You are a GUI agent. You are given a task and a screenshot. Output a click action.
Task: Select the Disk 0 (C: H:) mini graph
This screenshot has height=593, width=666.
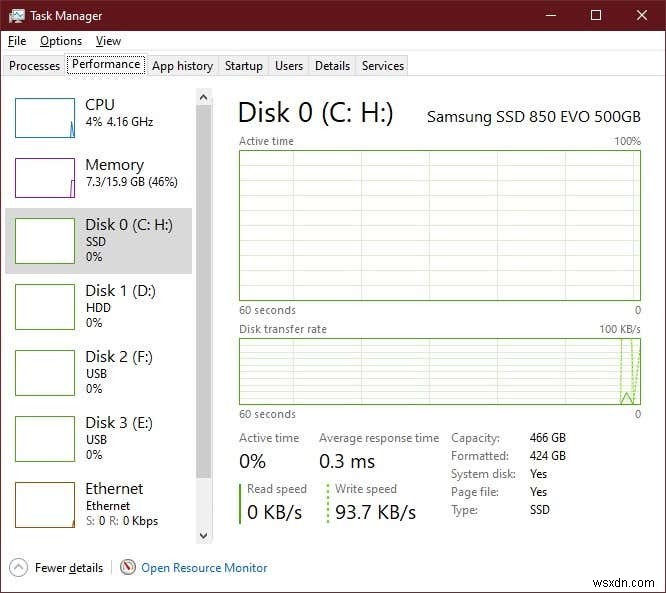45,241
